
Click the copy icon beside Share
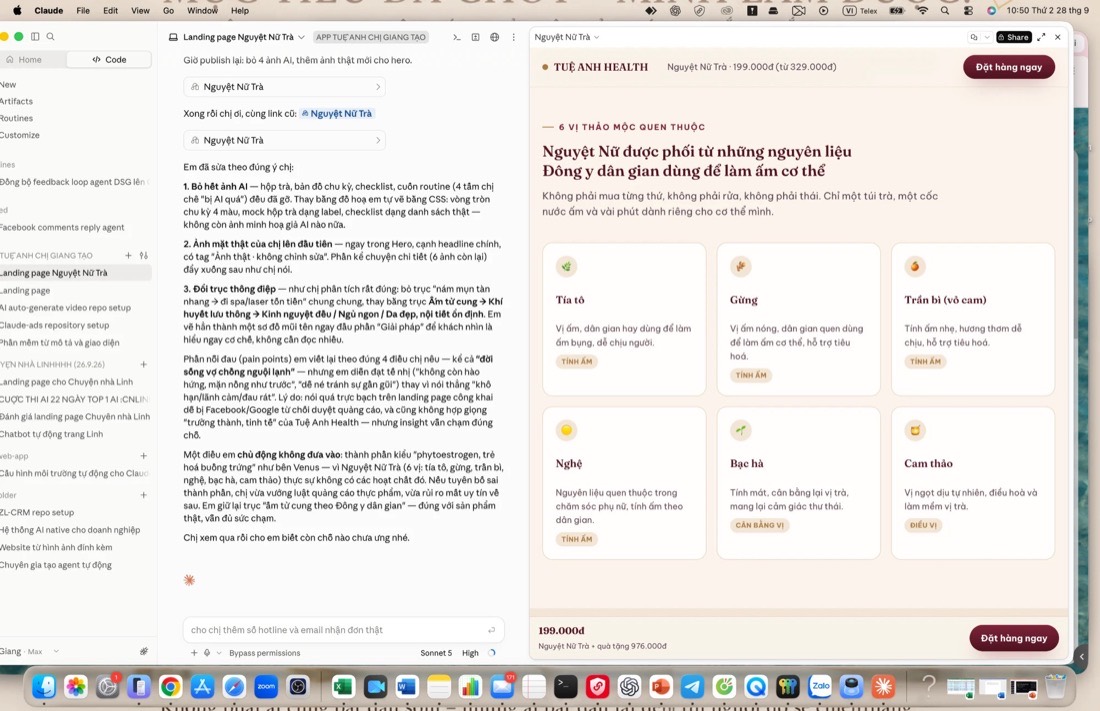[974, 37]
